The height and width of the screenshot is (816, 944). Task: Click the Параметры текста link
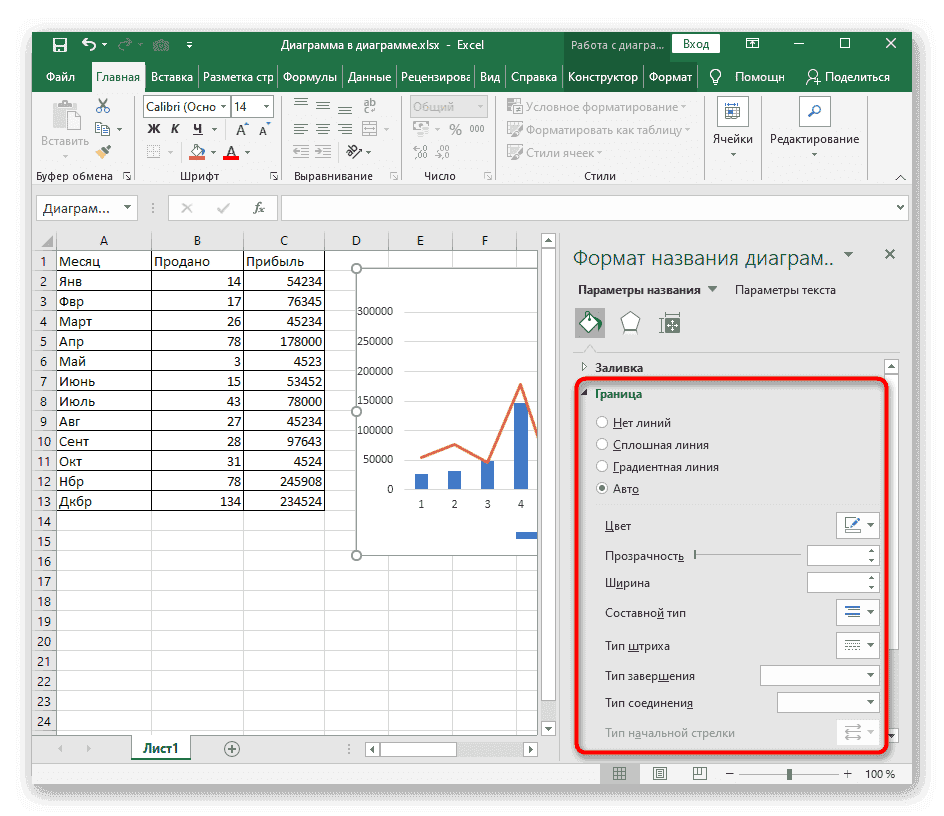coord(785,290)
